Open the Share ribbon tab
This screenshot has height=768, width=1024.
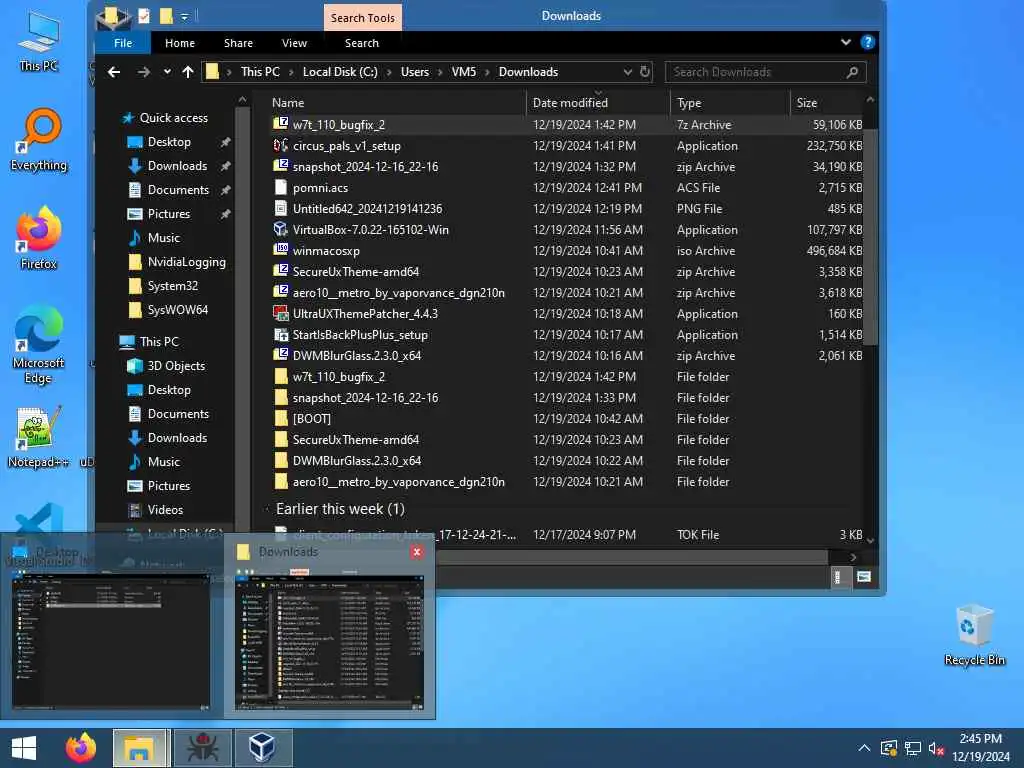click(238, 43)
